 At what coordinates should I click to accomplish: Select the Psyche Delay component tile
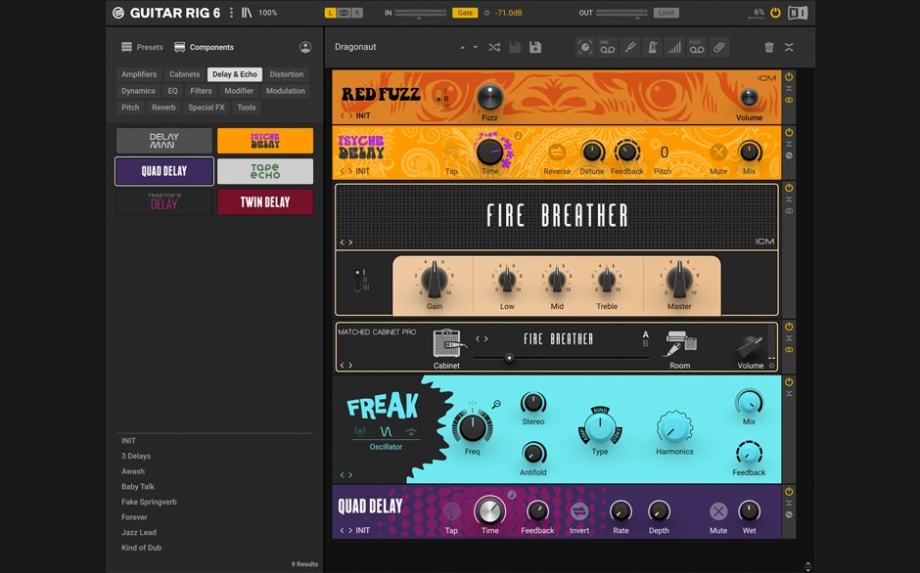(x=265, y=141)
